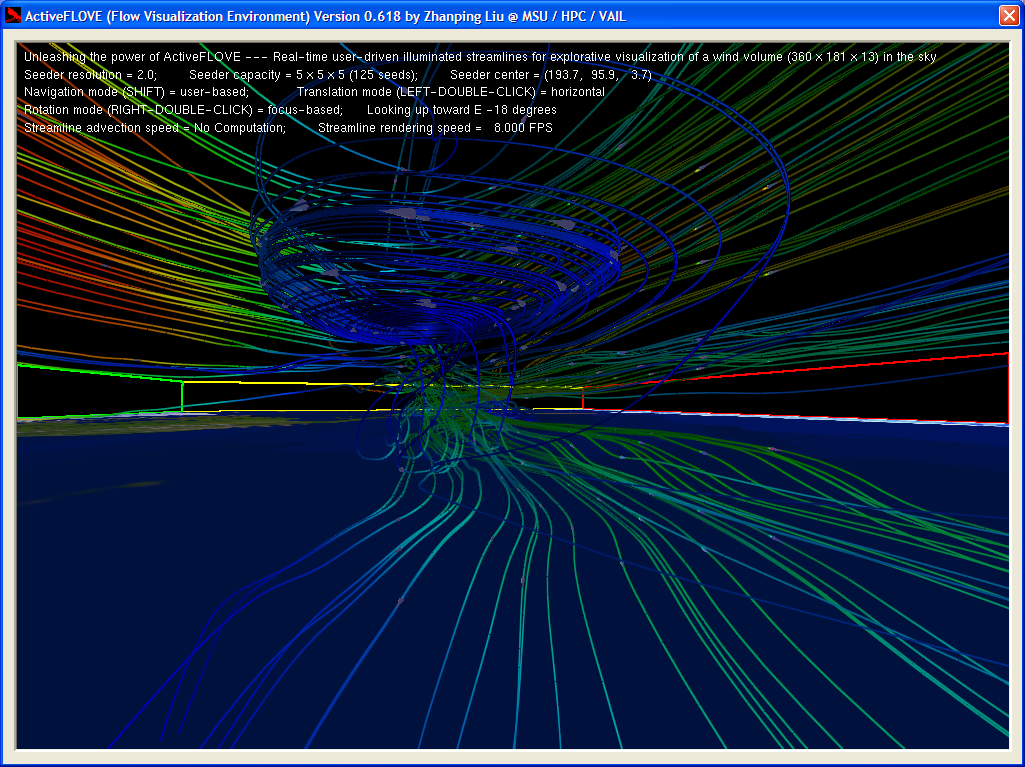Click the short green vertical bounding box edge
This screenshot has height=767, width=1025.
182,396
